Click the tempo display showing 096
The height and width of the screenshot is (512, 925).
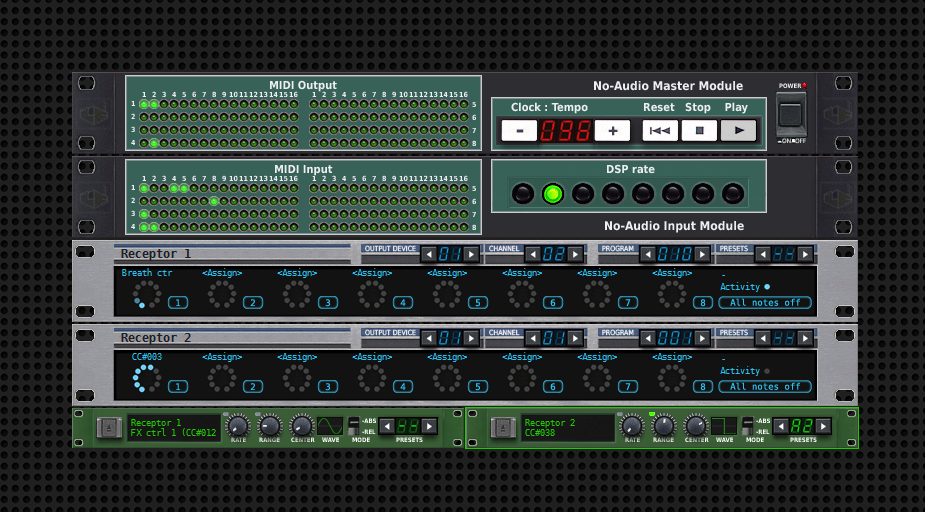[x=566, y=131]
